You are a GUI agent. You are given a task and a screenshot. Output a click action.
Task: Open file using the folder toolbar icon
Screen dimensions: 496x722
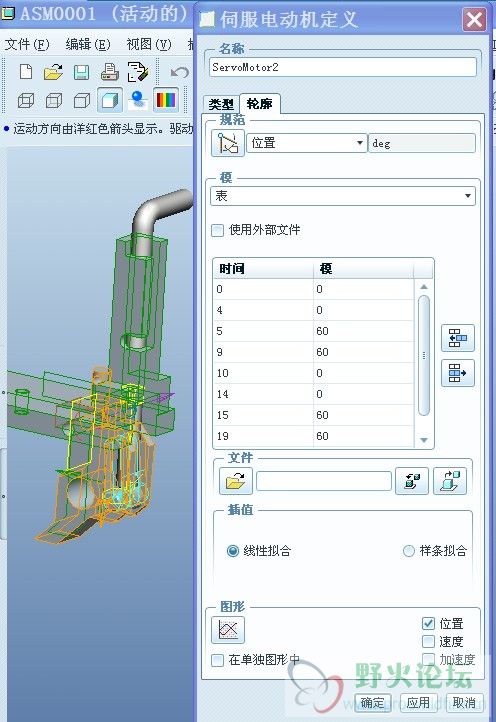point(53,72)
